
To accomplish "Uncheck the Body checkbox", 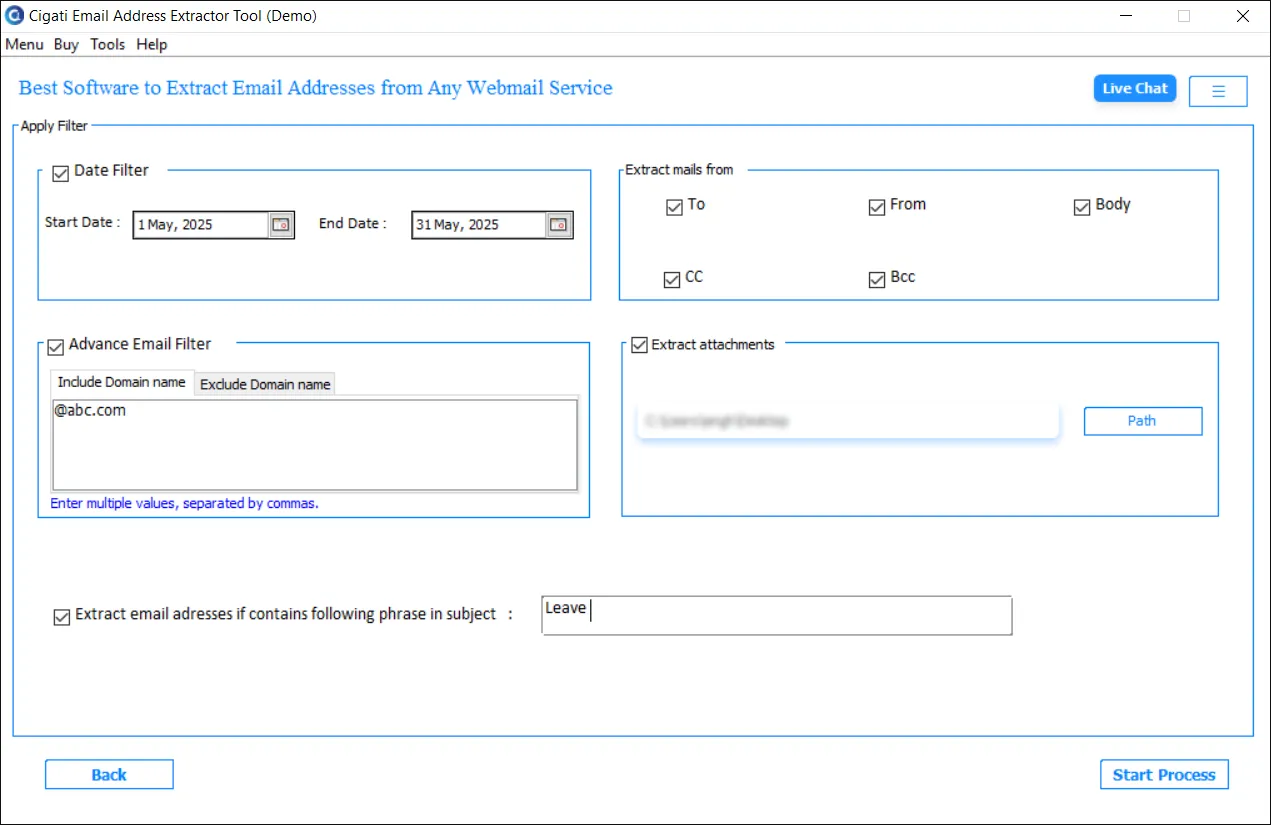I will click(x=1081, y=207).
